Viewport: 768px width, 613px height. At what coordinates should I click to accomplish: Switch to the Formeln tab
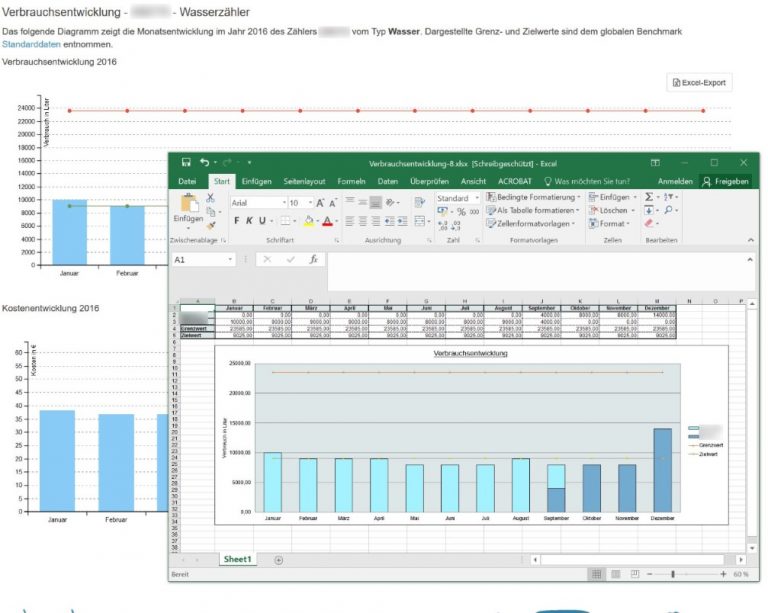pyautogui.click(x=351, y=181)
